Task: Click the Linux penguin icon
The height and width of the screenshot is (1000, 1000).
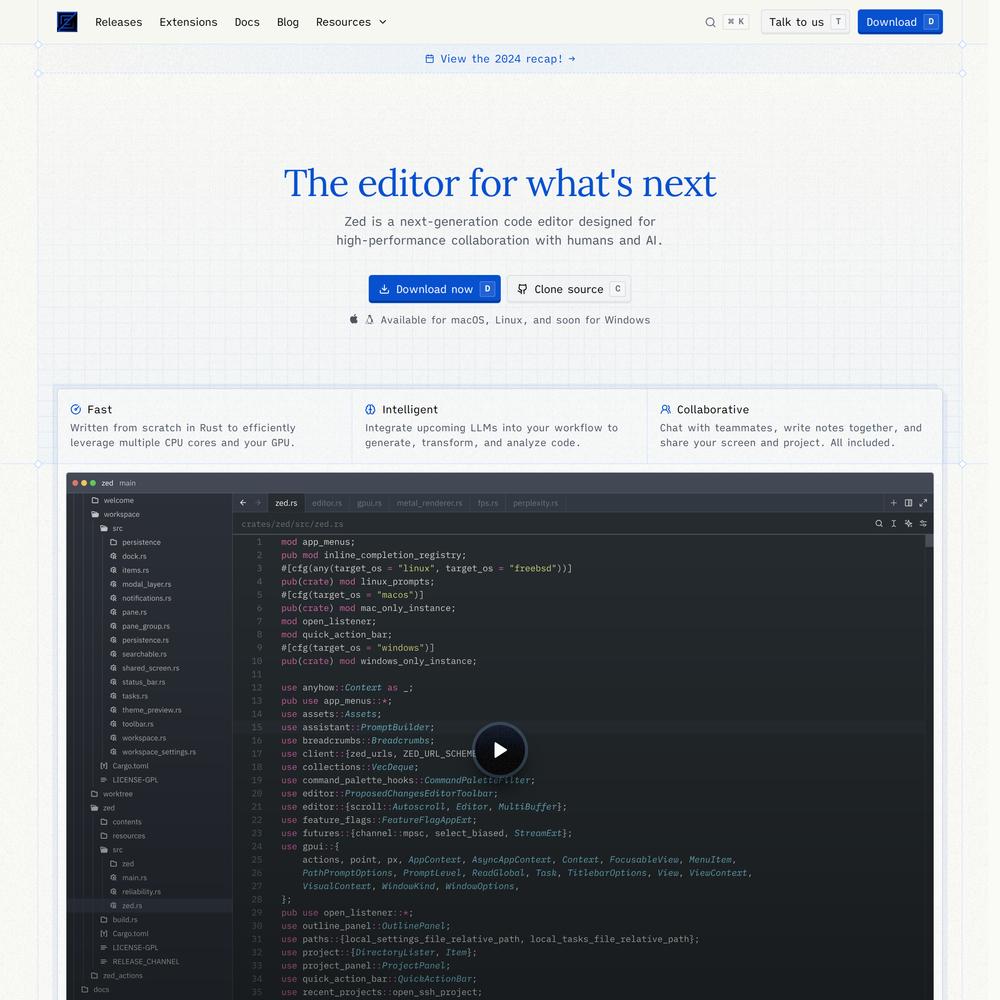Action: click(369, 320)
